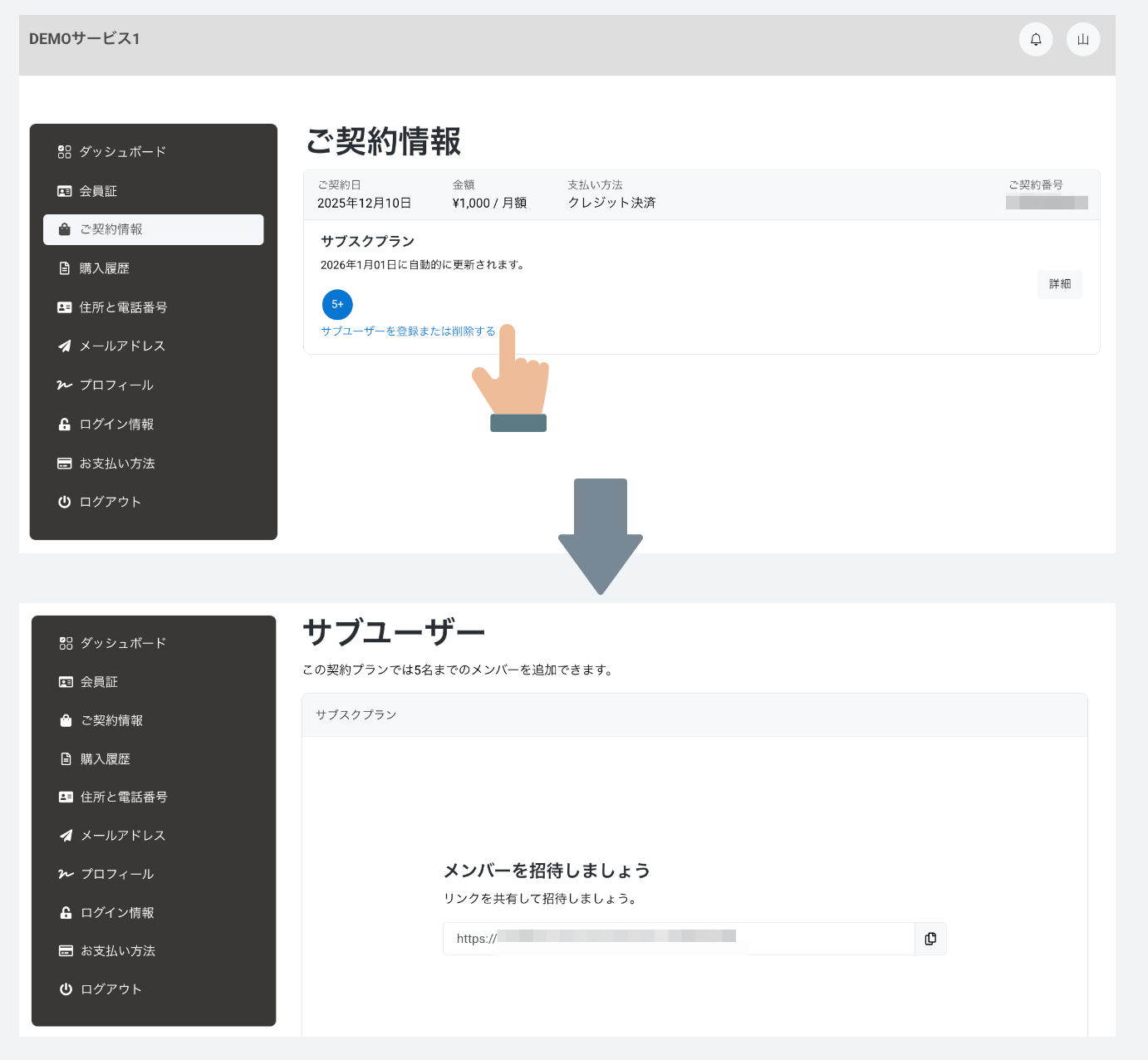Click the notification bell icon
1148x1060 pixels.
(x=1036, y=39)
